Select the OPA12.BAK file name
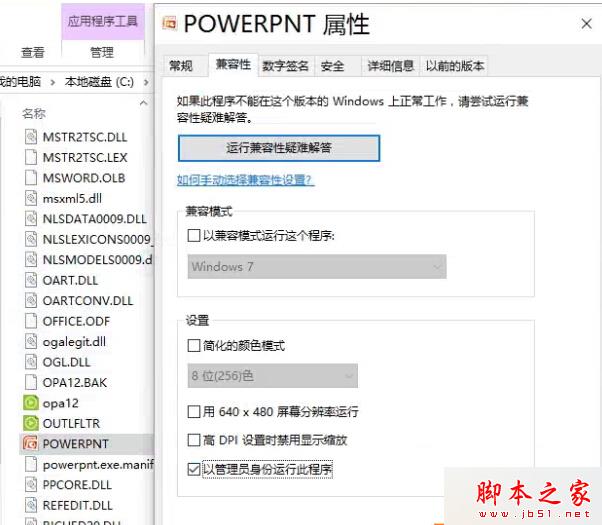Viewport: 602px width, 525px height. [x=75, y=383]
